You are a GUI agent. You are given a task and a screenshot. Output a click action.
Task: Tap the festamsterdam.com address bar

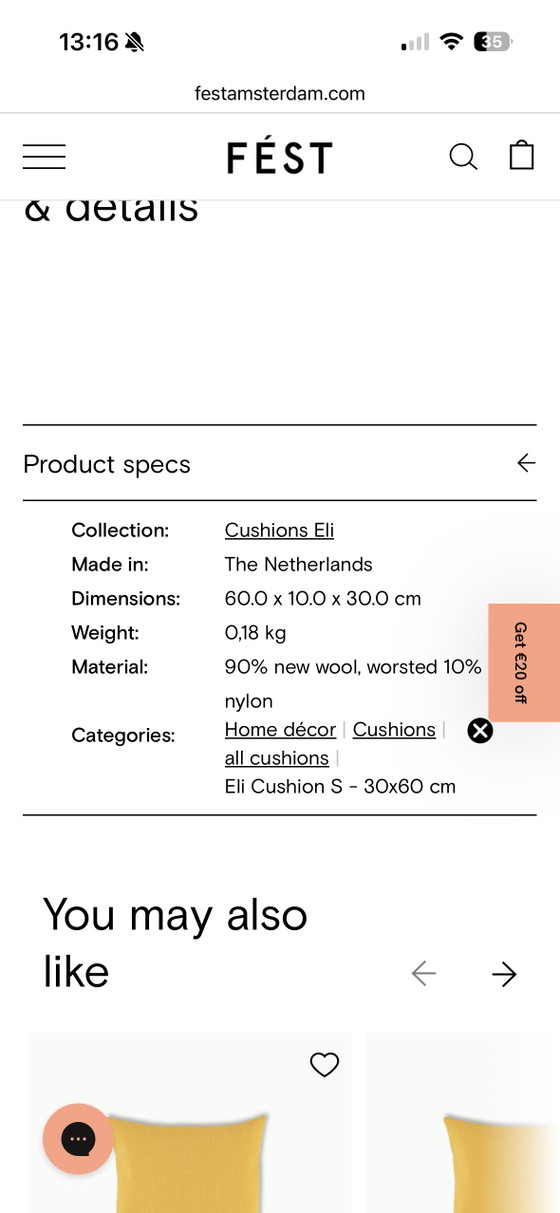pos(280,94)
